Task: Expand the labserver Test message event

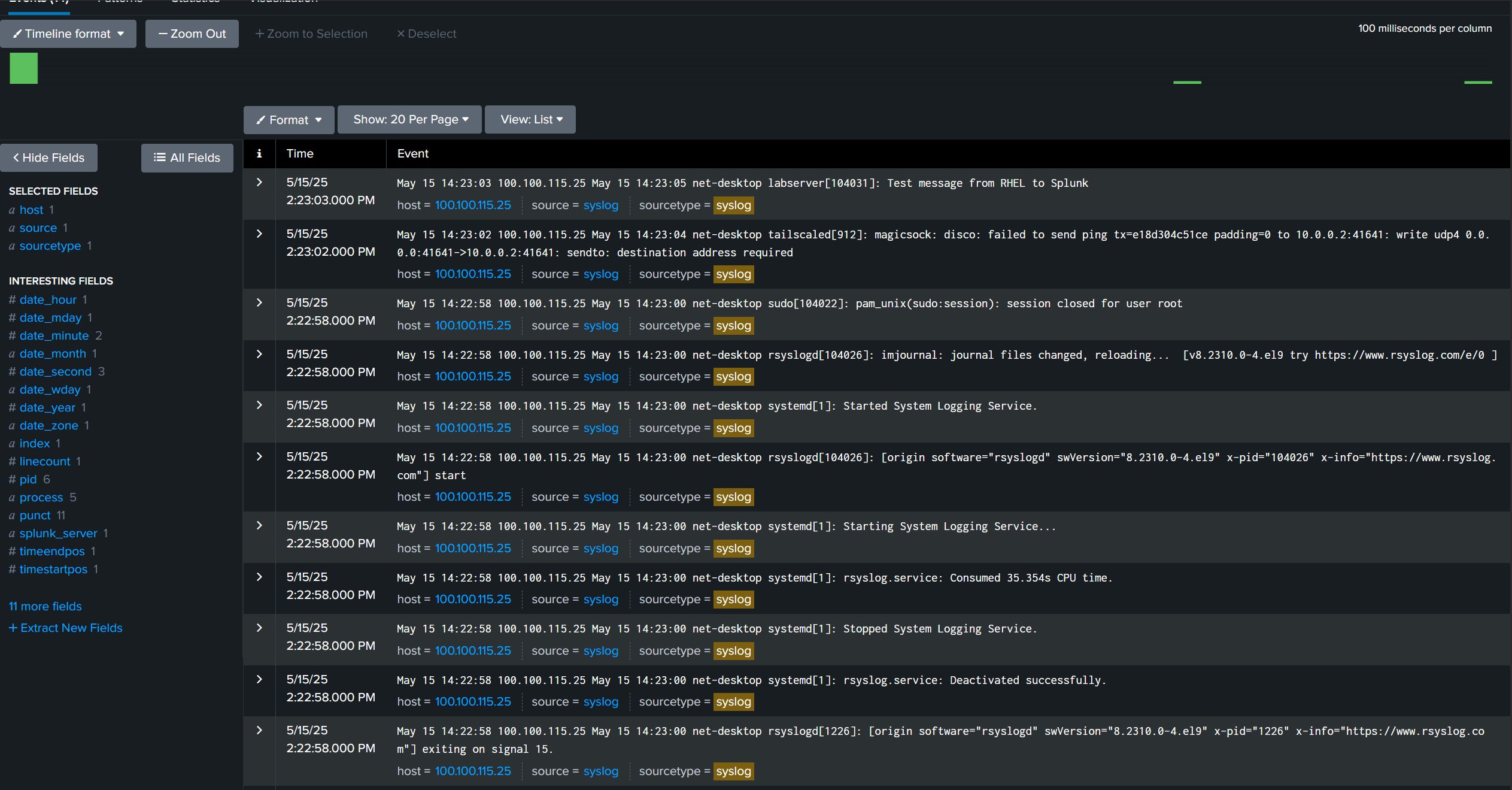Action: (259, 182)
